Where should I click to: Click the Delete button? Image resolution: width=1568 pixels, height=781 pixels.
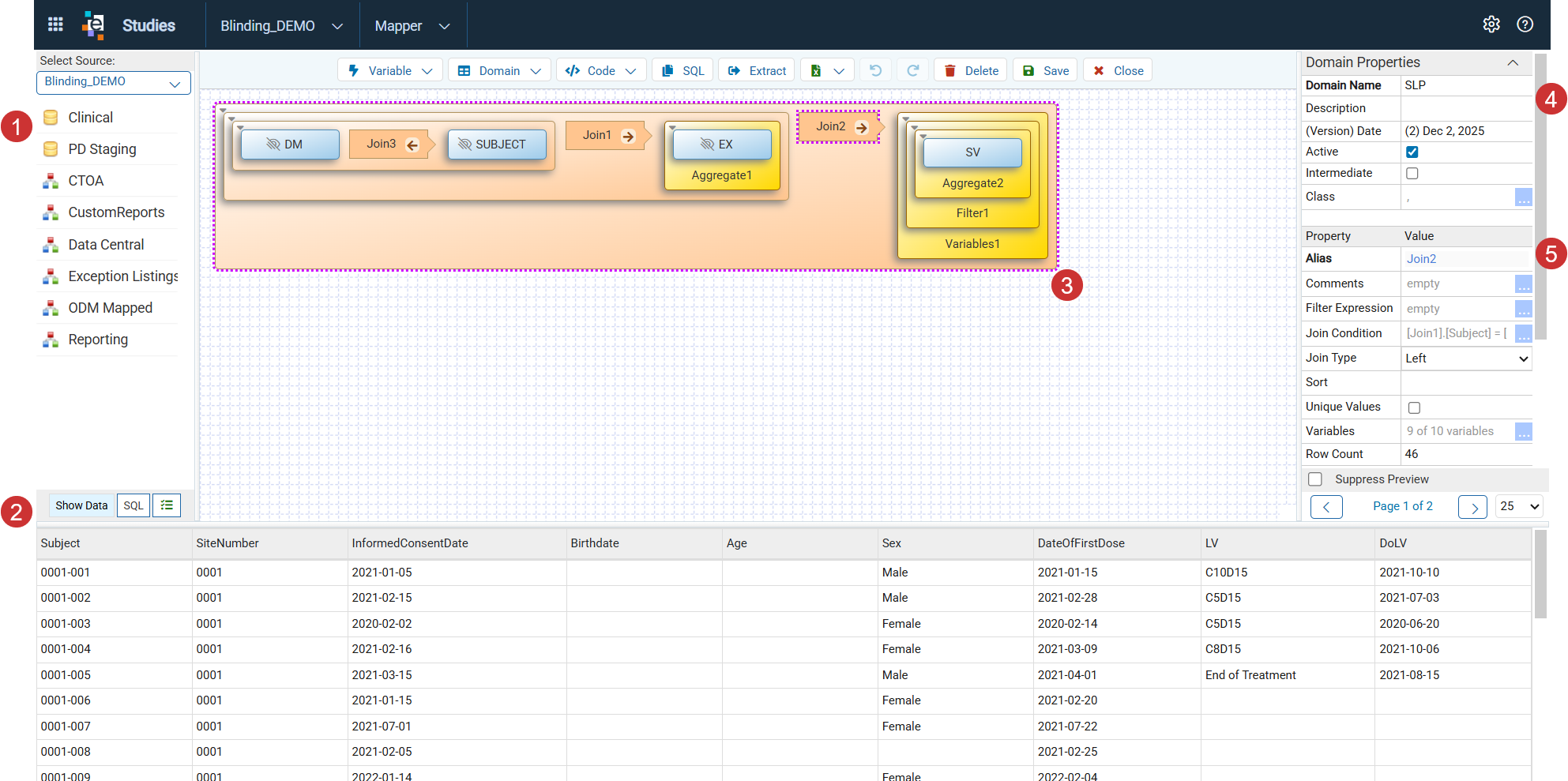click(x=971, y=70)
